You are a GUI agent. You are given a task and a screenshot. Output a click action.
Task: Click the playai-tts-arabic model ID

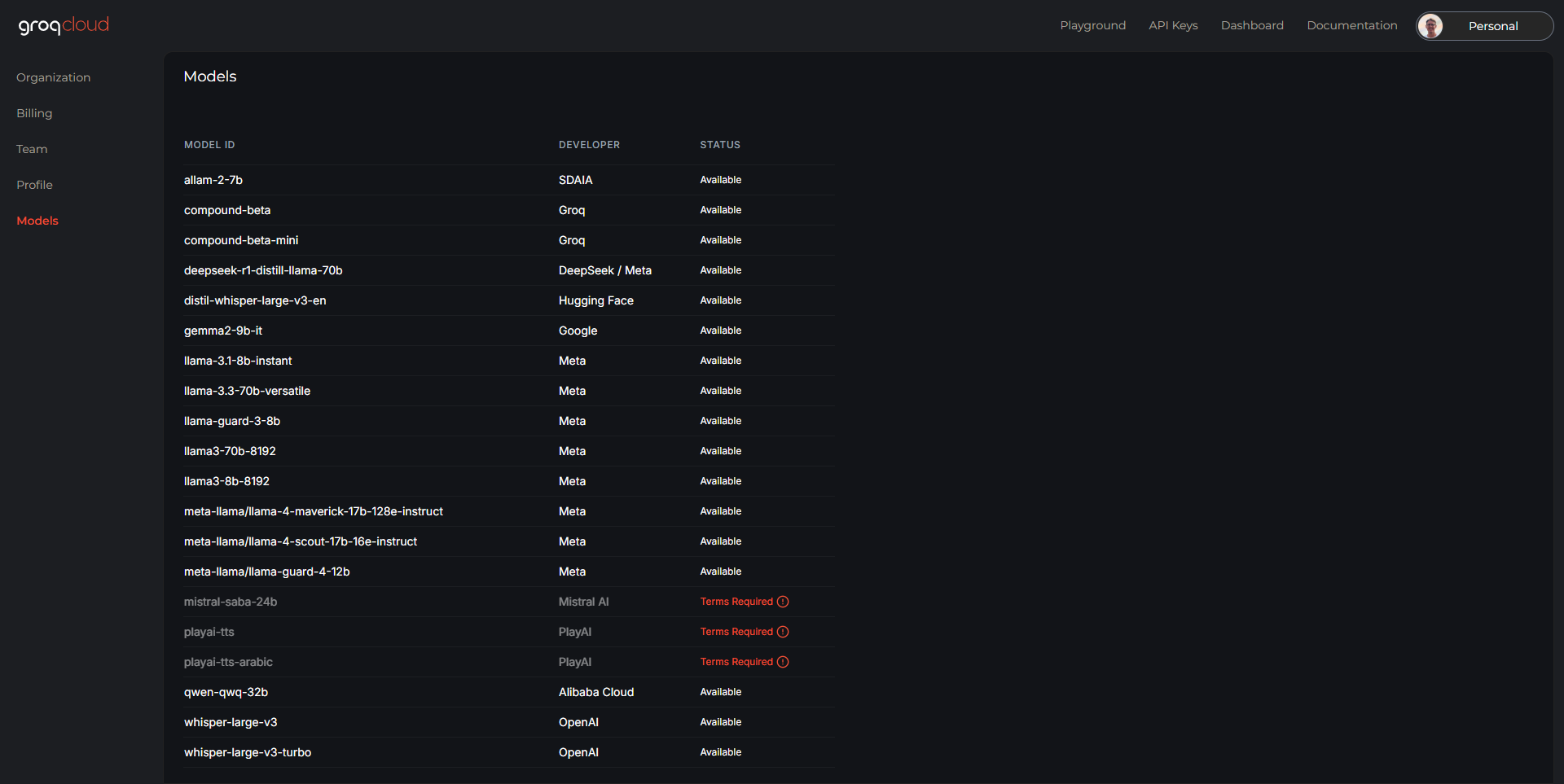click(x=228, y=662)
